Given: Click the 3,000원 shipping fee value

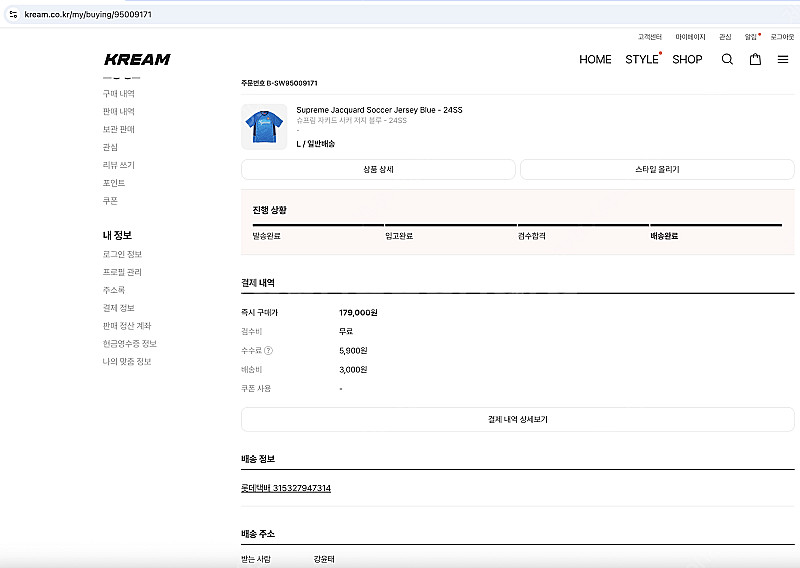Looking at the screenshot, I should [x=353, y=369].
